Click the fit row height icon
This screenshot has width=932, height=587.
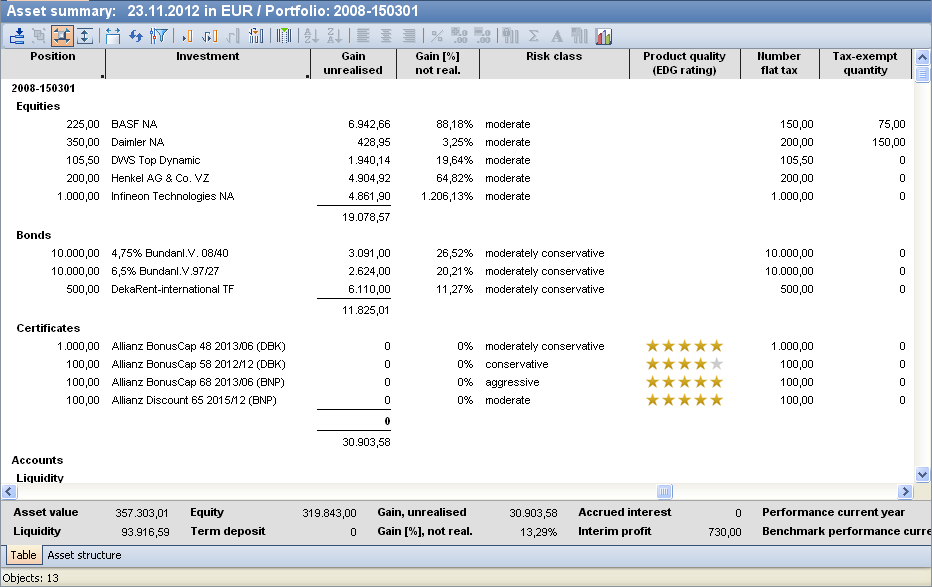[84, 36]
